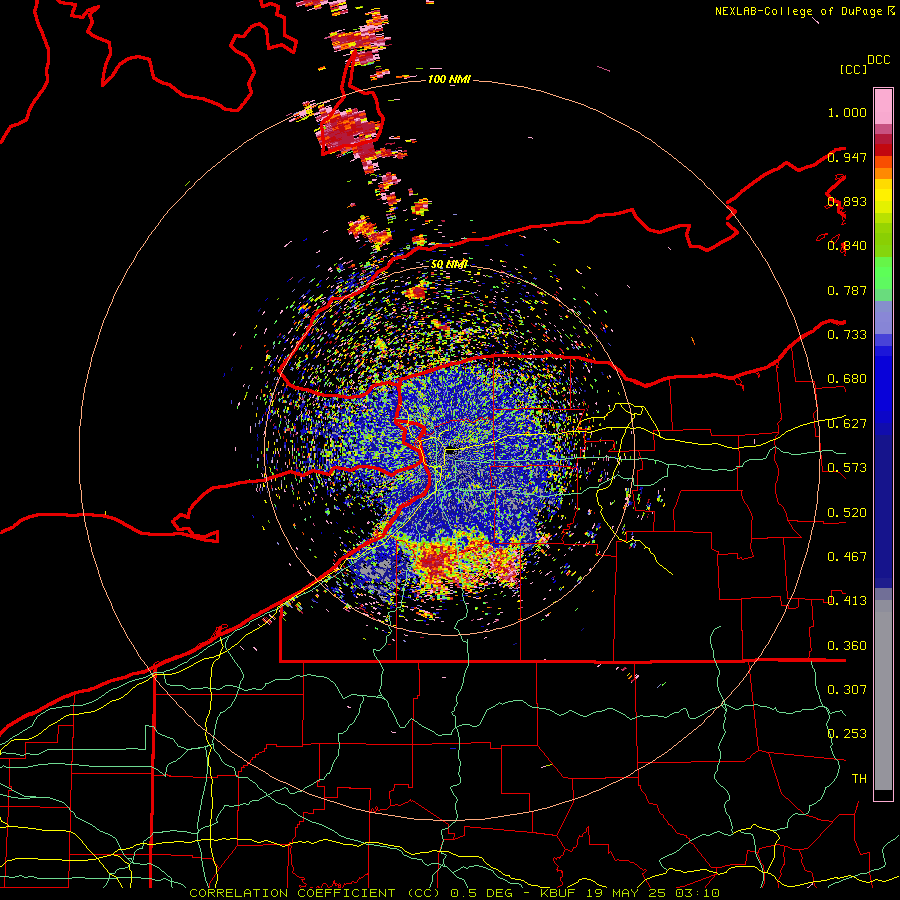Click the 0.733 scale value
Screen dimensions: 900x900
tap(847, 335)
